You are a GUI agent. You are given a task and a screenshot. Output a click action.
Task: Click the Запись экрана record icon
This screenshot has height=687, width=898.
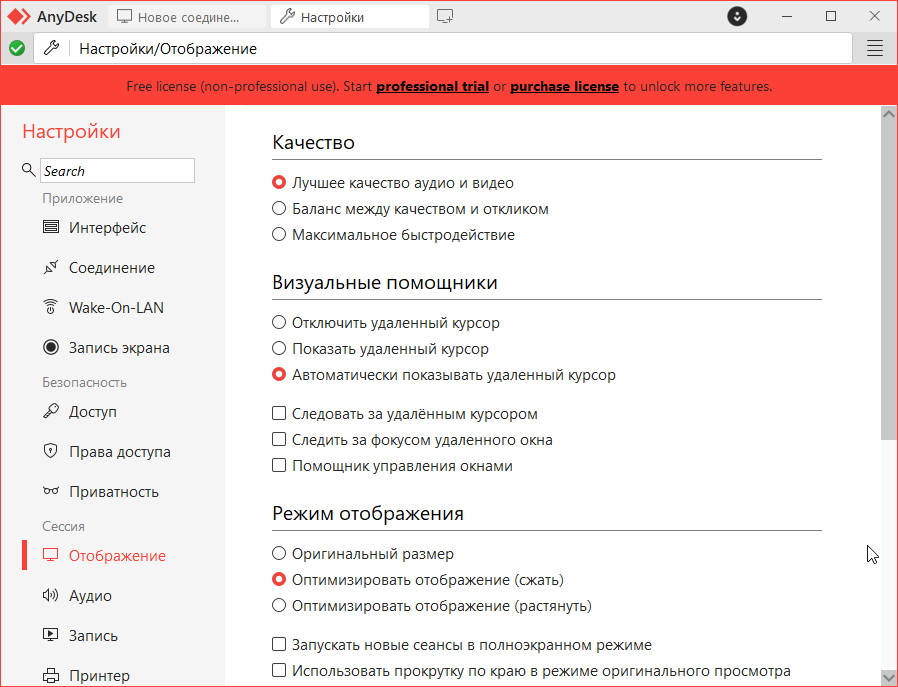51,348
